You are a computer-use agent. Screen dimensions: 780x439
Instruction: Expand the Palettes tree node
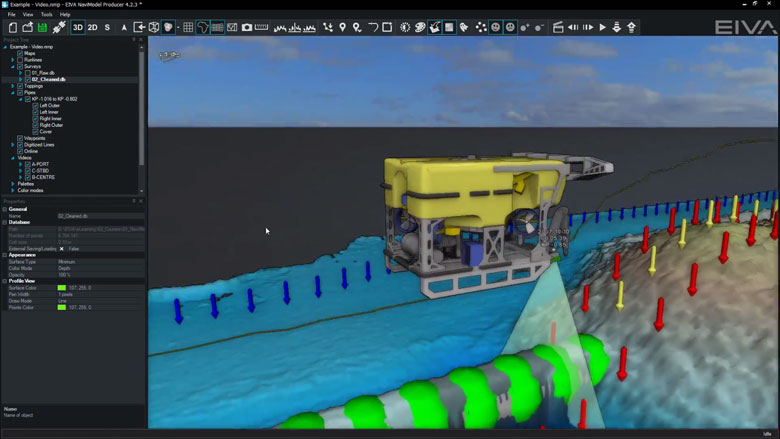13,183
